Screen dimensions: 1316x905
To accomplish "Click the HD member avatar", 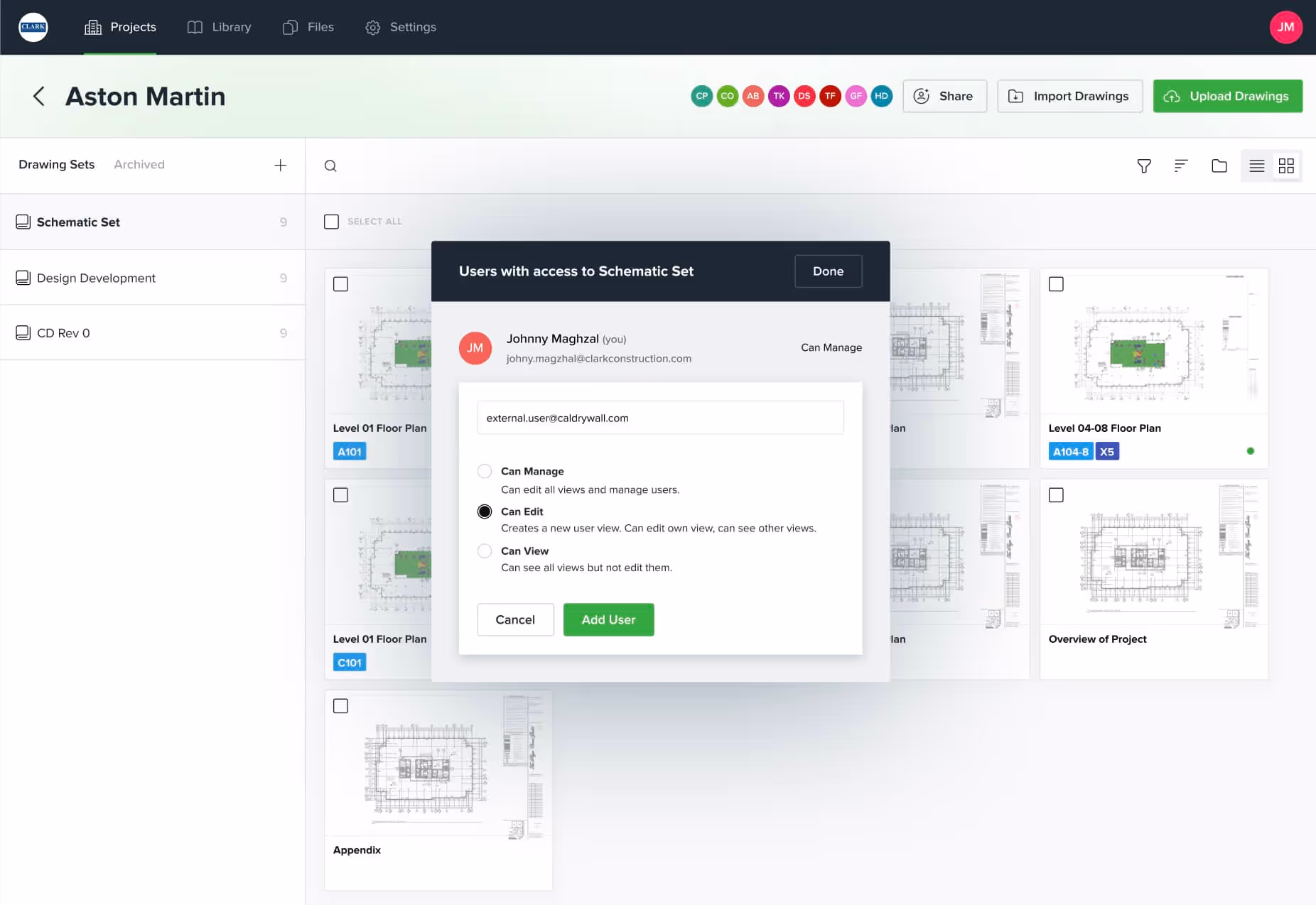I will click(881, 96).
